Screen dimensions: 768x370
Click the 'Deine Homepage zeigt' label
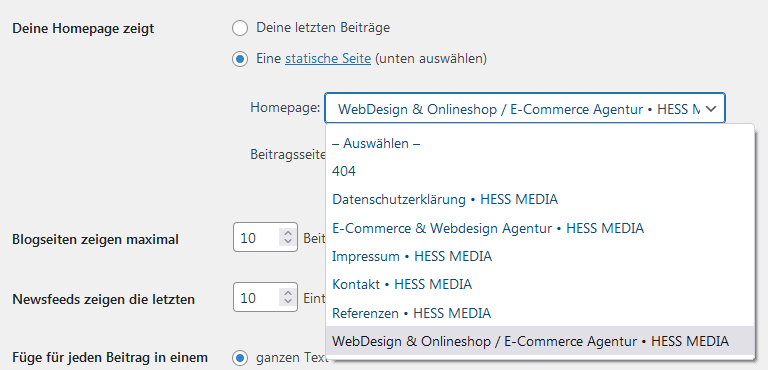coord(83,28)
